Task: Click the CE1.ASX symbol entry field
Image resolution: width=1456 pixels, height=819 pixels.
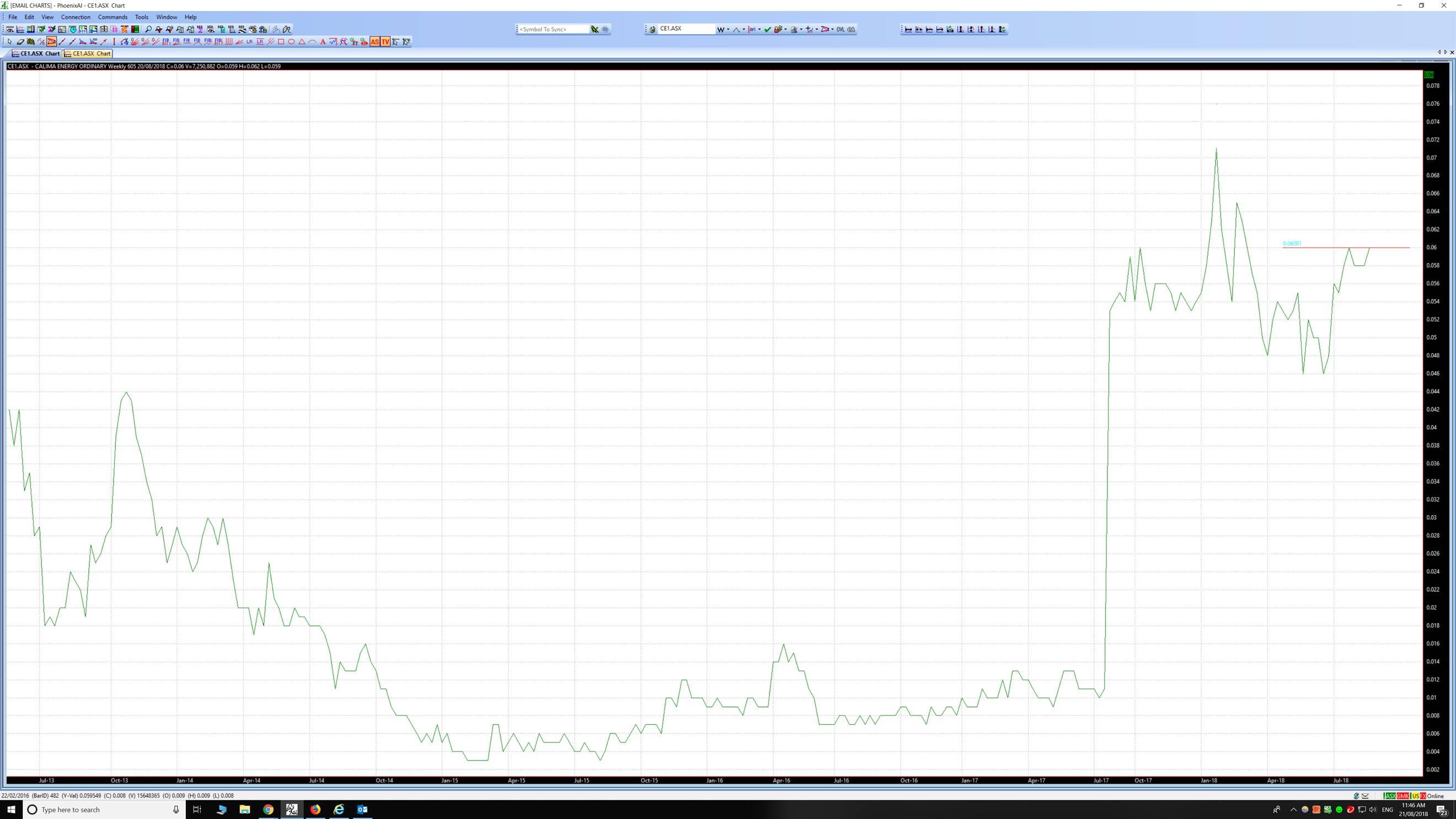Action: (686, 29)
